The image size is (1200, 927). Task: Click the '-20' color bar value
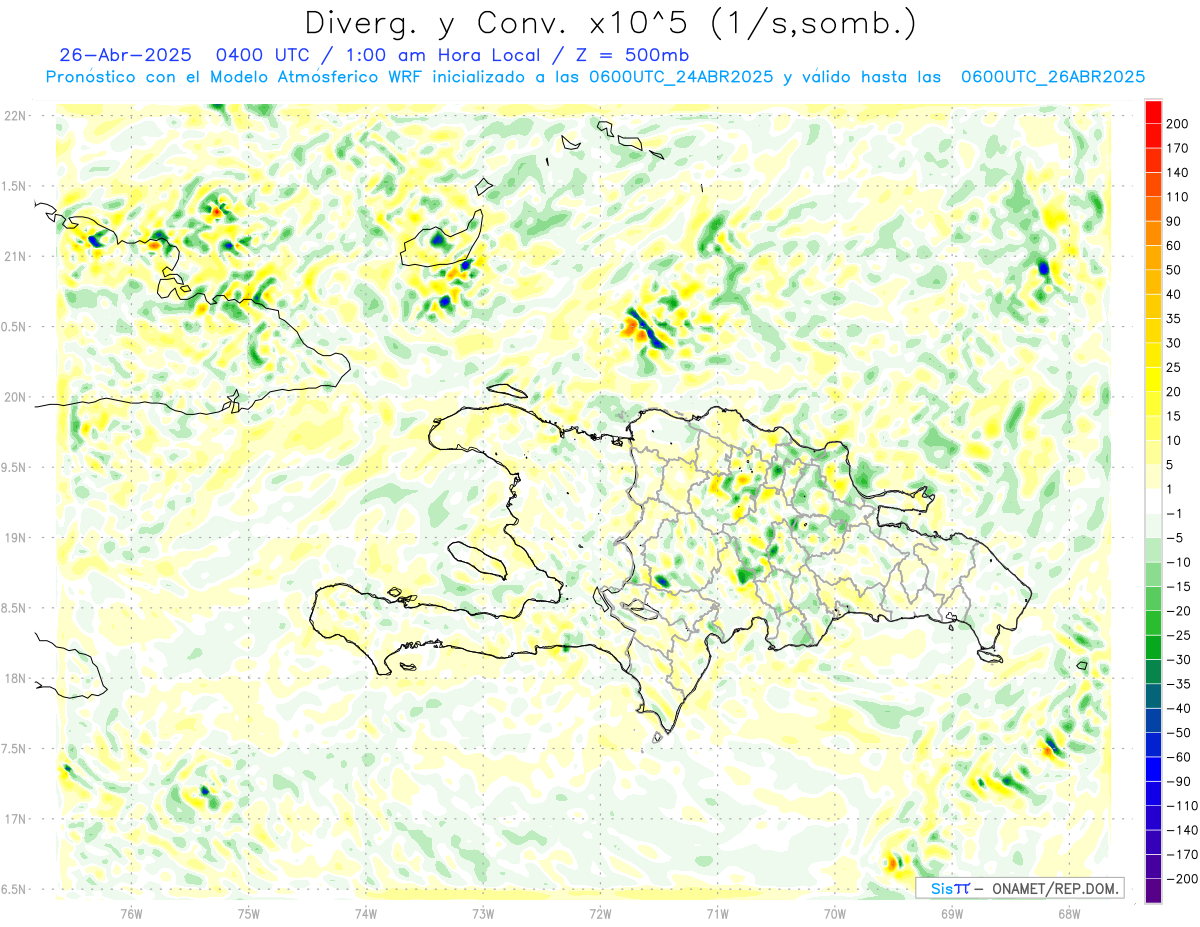coord(1177,610)
